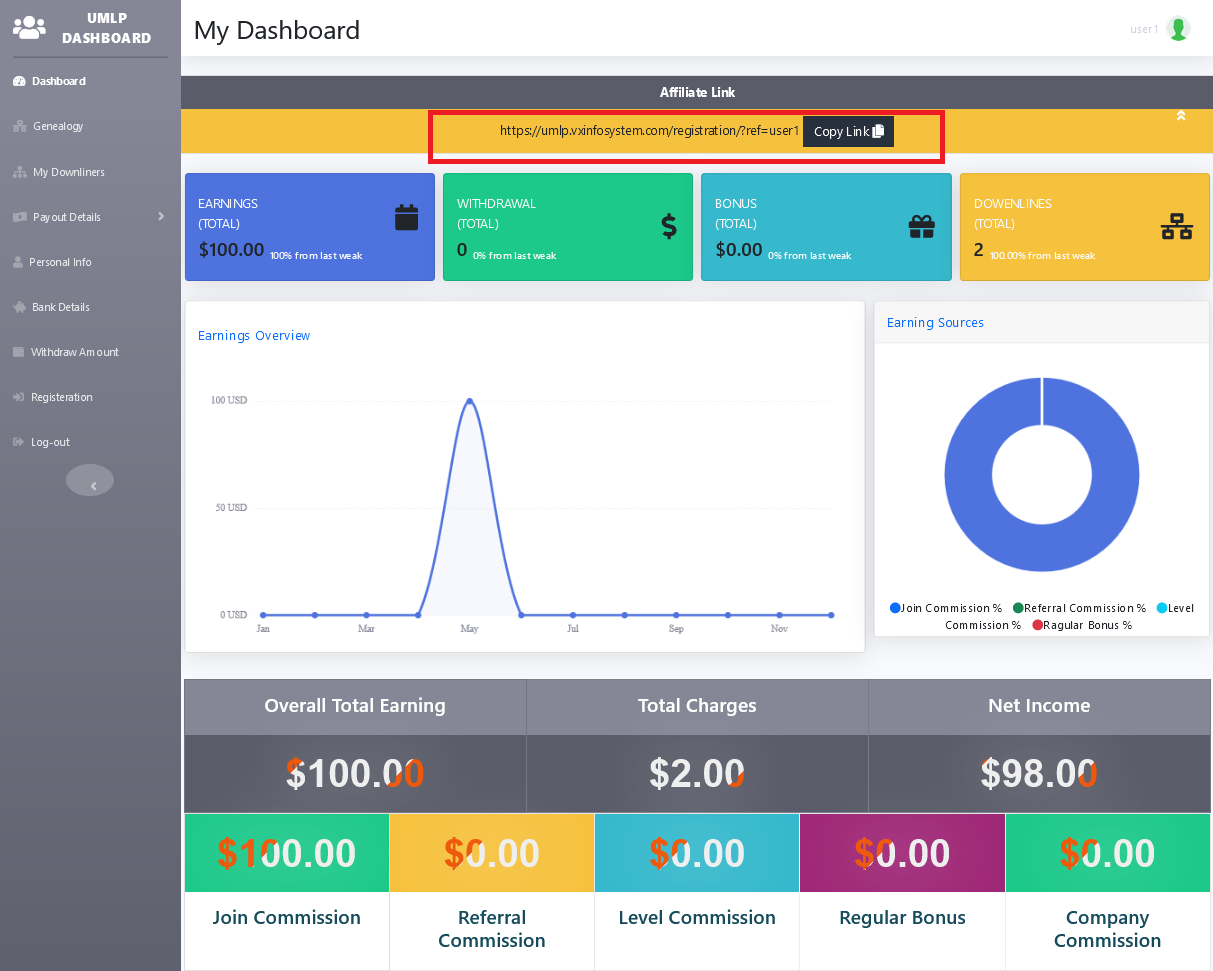Screen dimensions: 1213x971
Task: Open My Downliners from the sidebar
Action: click(68, 172)
